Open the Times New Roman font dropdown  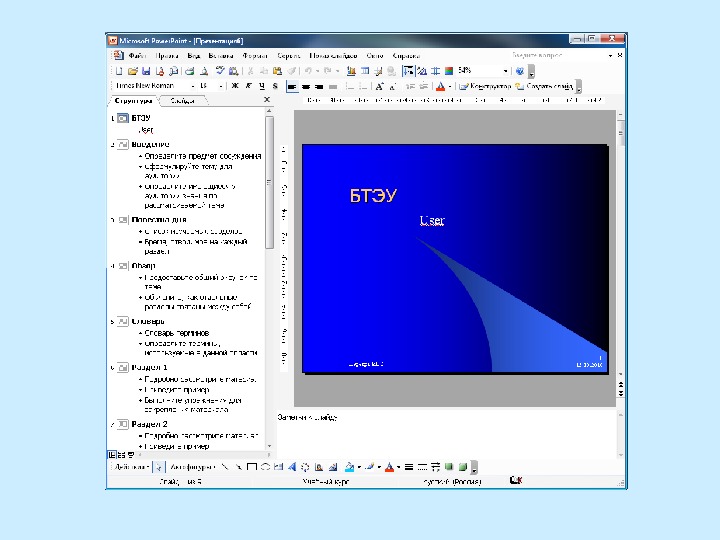pos(193,86)
